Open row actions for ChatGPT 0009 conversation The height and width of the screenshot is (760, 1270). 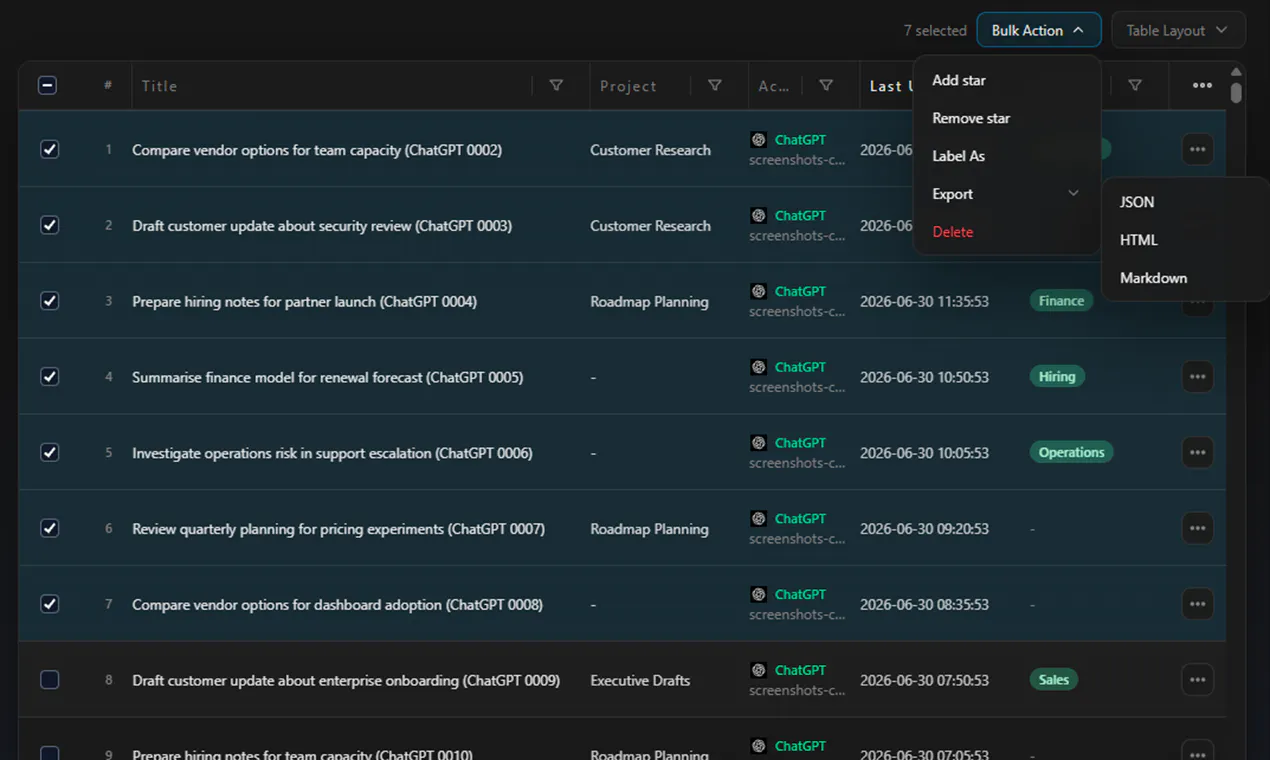pyautogui.click(x=1197, y=680)
